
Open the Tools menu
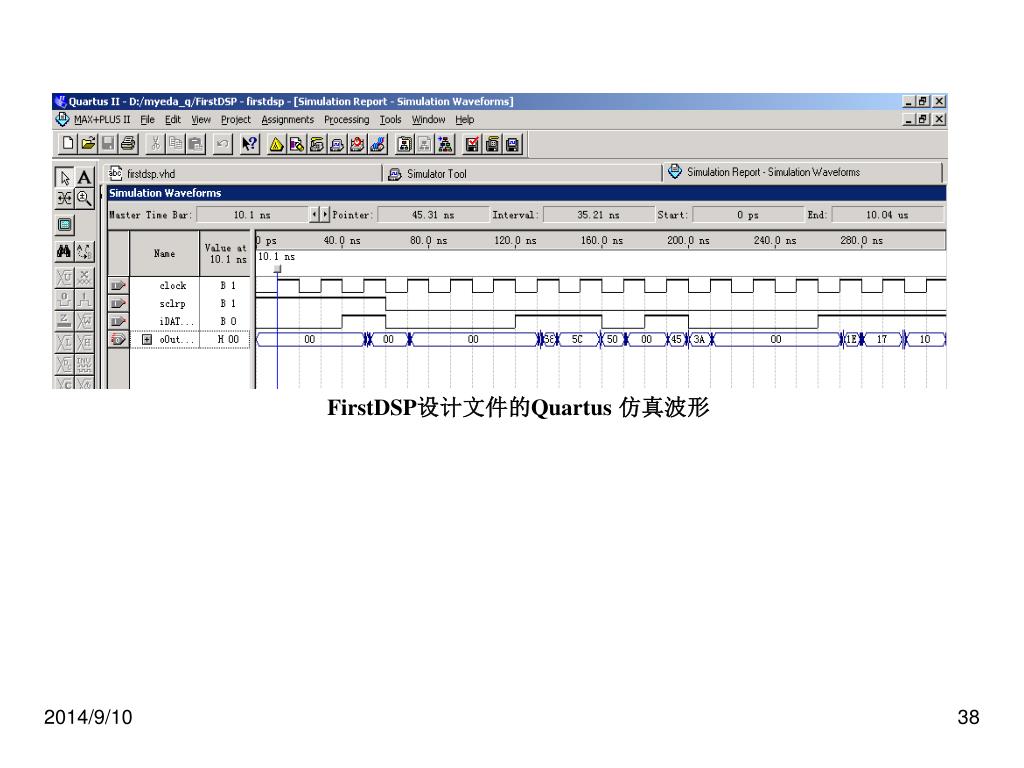[391, 120]
